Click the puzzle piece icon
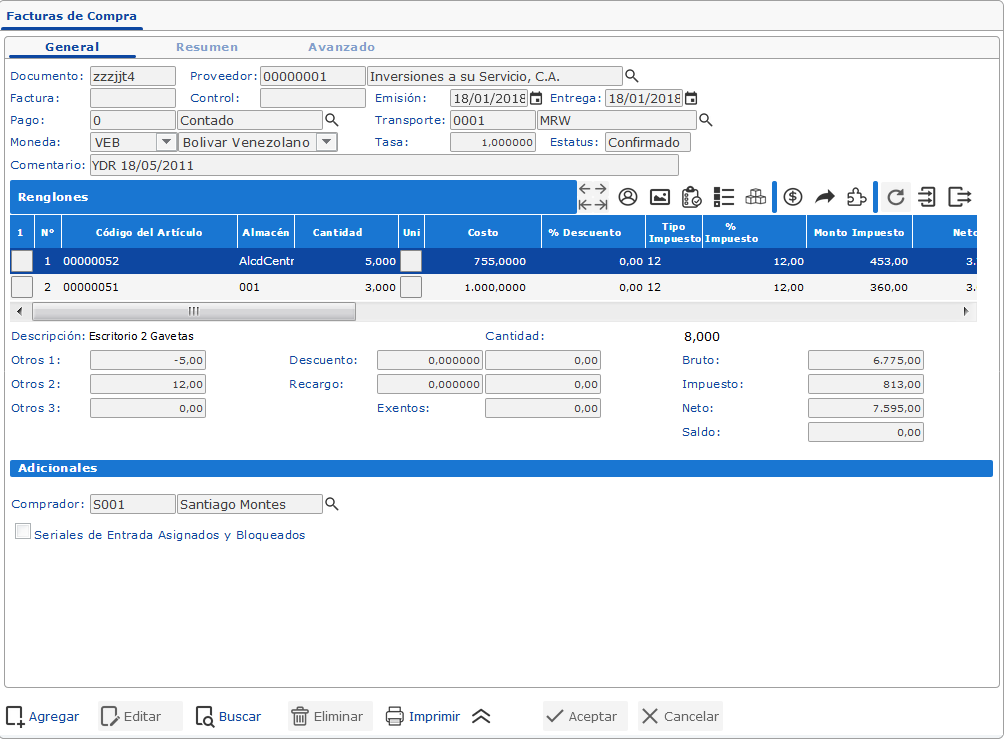The height and width of the screenshot is (740, 1005). click(857, 197)
